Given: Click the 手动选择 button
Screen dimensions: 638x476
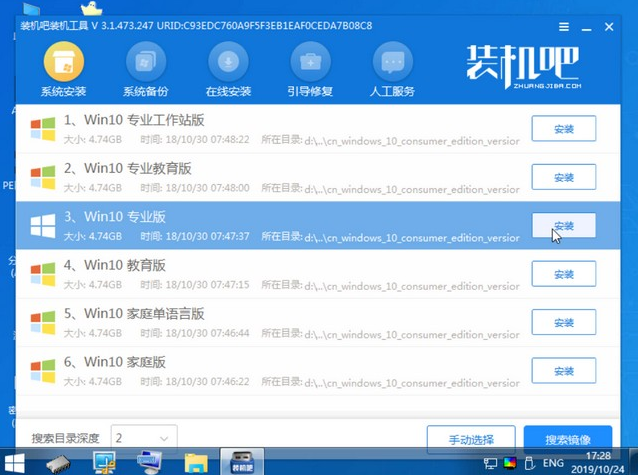Looking at the screenshot, I should (x=471, y=439).
